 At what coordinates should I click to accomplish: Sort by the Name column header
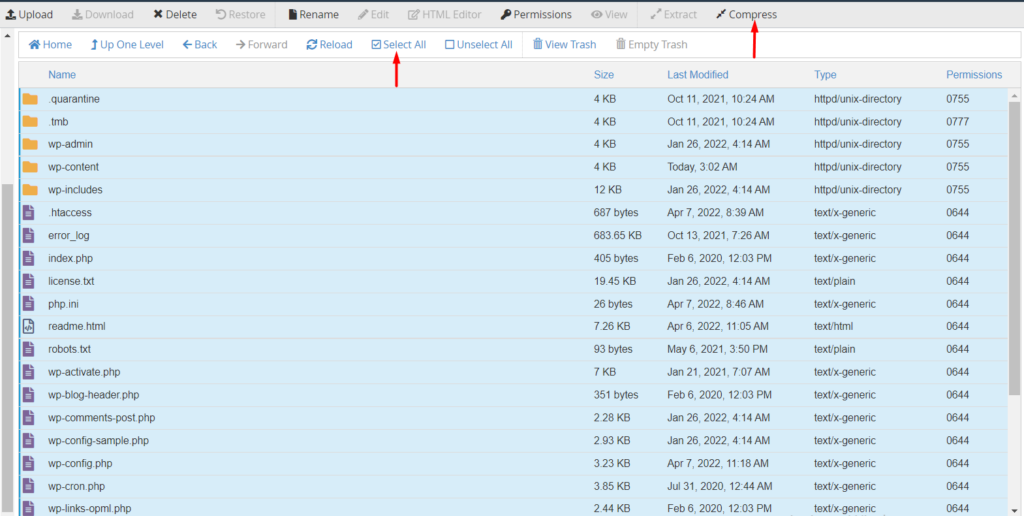point(62,75)
